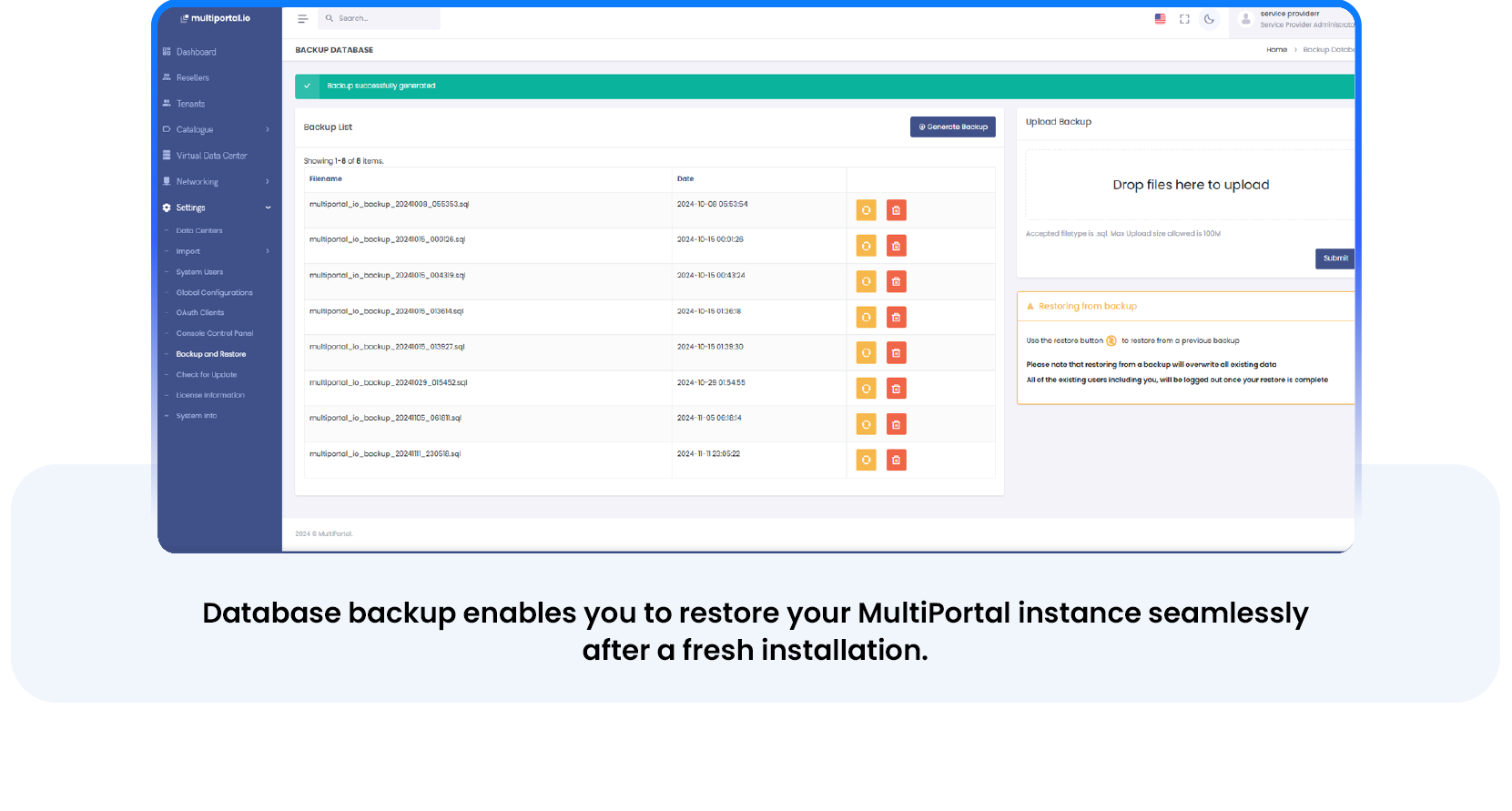Viewport: 1512px width, 811px height.
Task: Click filename multiportal_io_backup_20241029_015452.sql
Action: 388,383
